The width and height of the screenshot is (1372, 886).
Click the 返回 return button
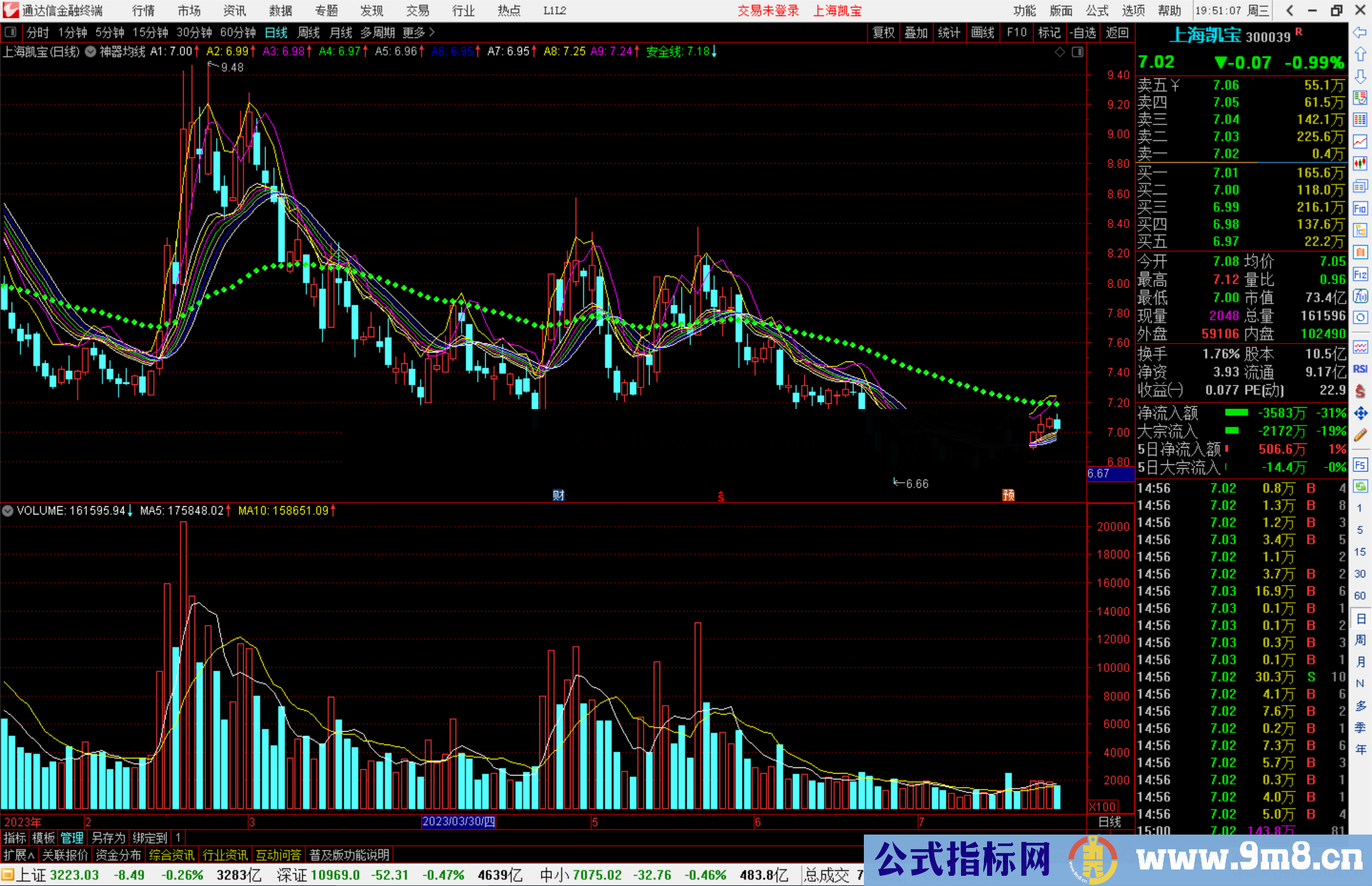[1117, 32]
